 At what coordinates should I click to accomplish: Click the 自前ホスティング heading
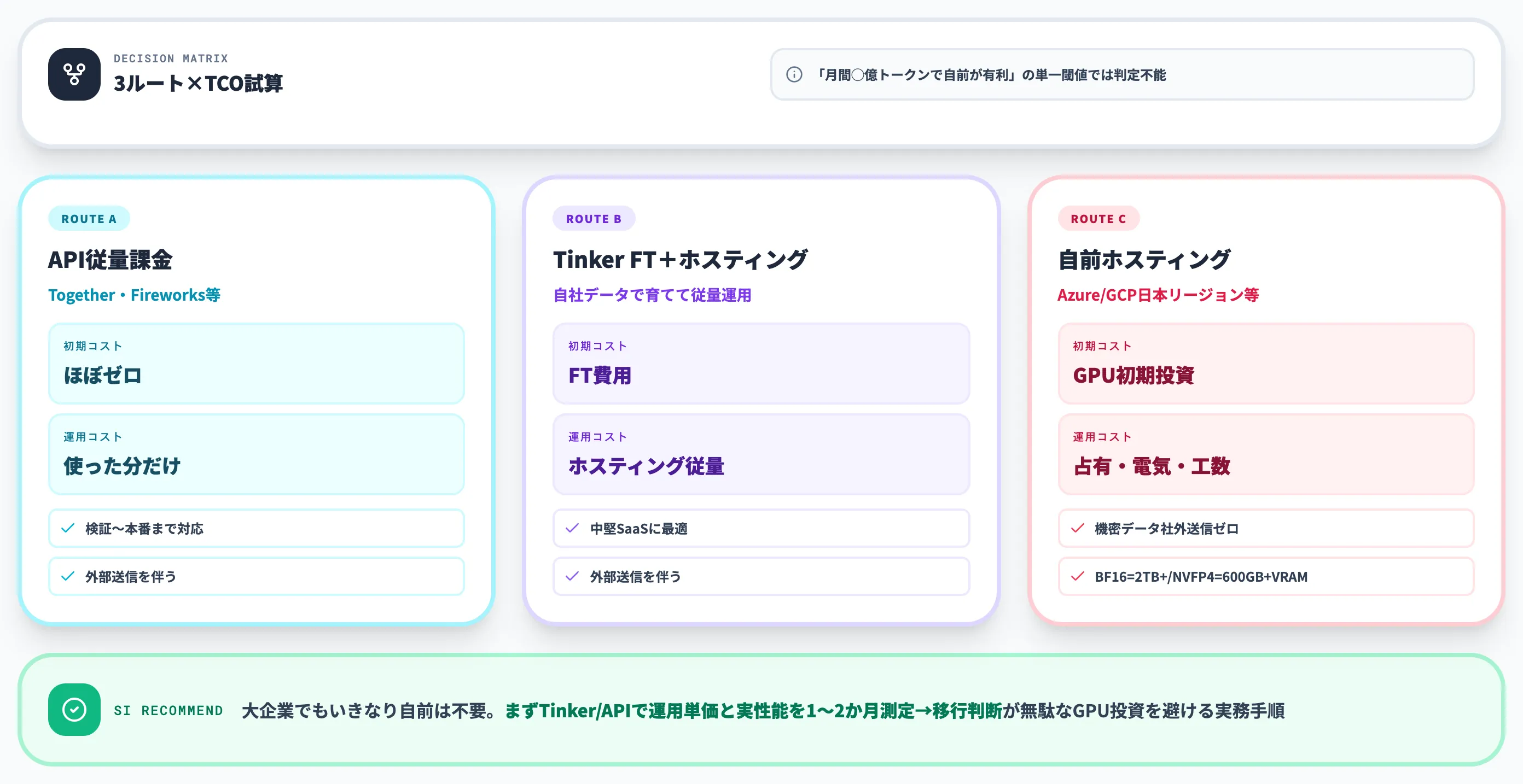coord(1144,259)
